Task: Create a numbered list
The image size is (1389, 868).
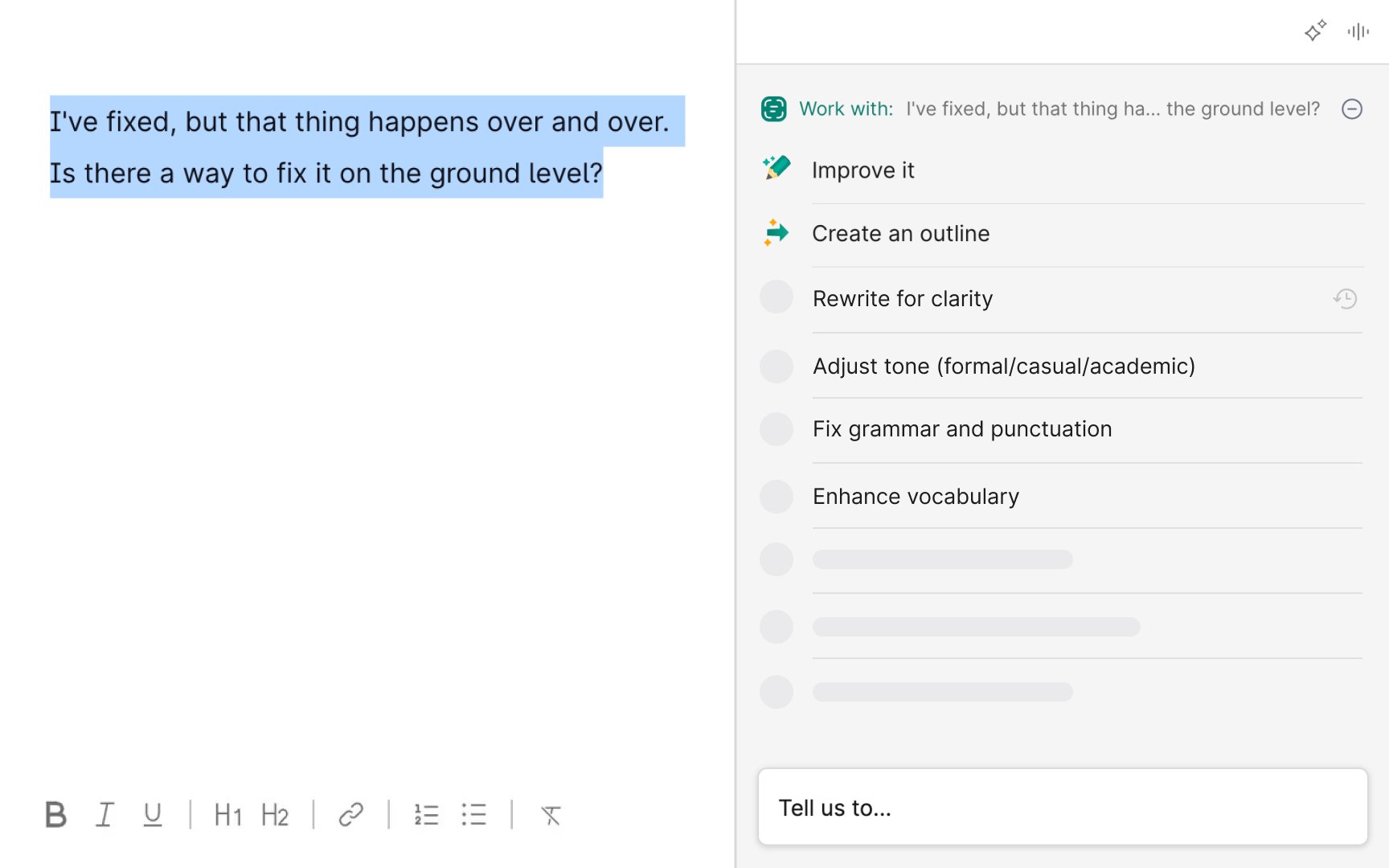Action: pyautogui.click(x=426, y=815)
